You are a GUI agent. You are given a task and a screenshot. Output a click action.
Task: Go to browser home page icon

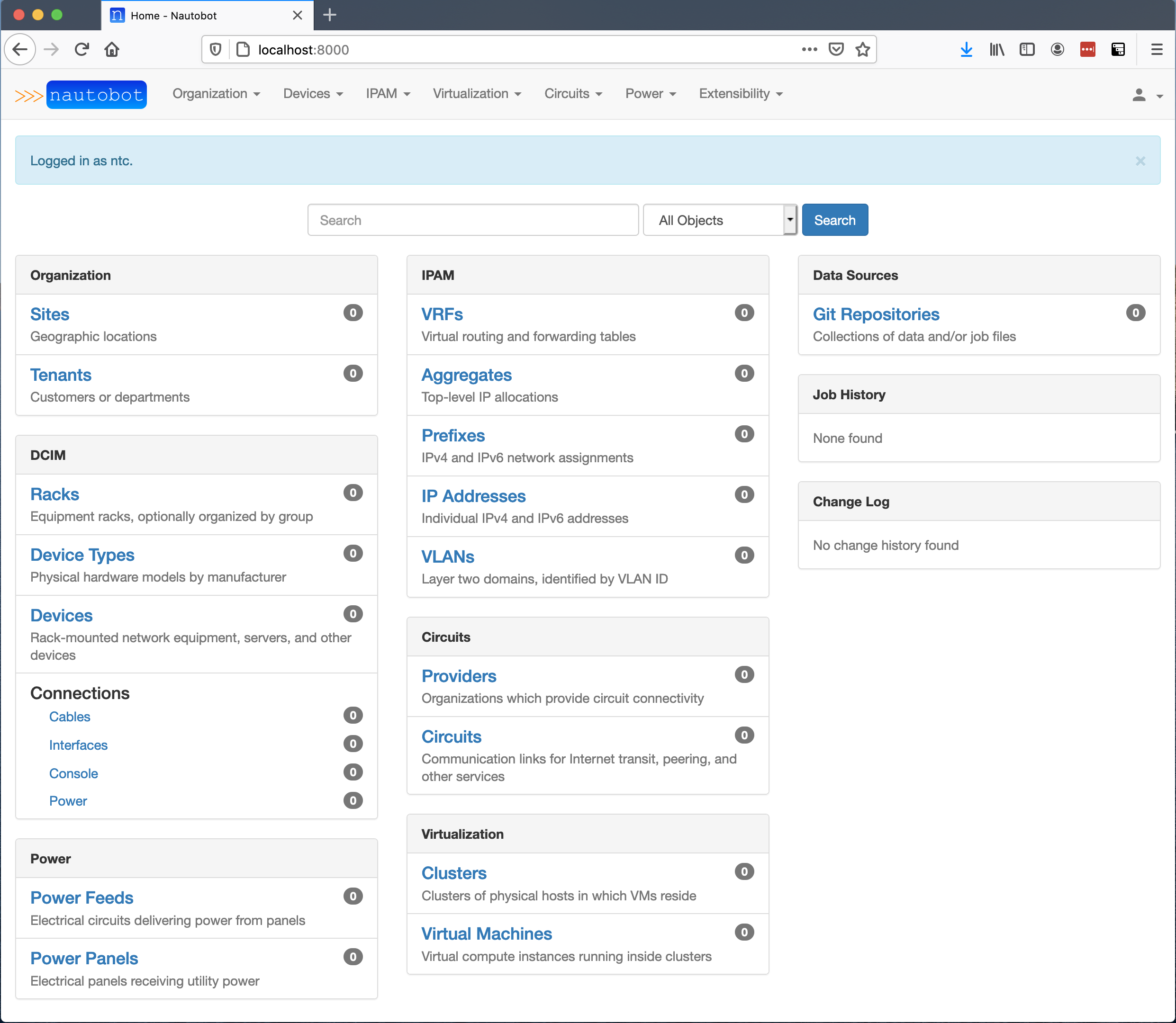pyautogui.click(x=112, y=50)
